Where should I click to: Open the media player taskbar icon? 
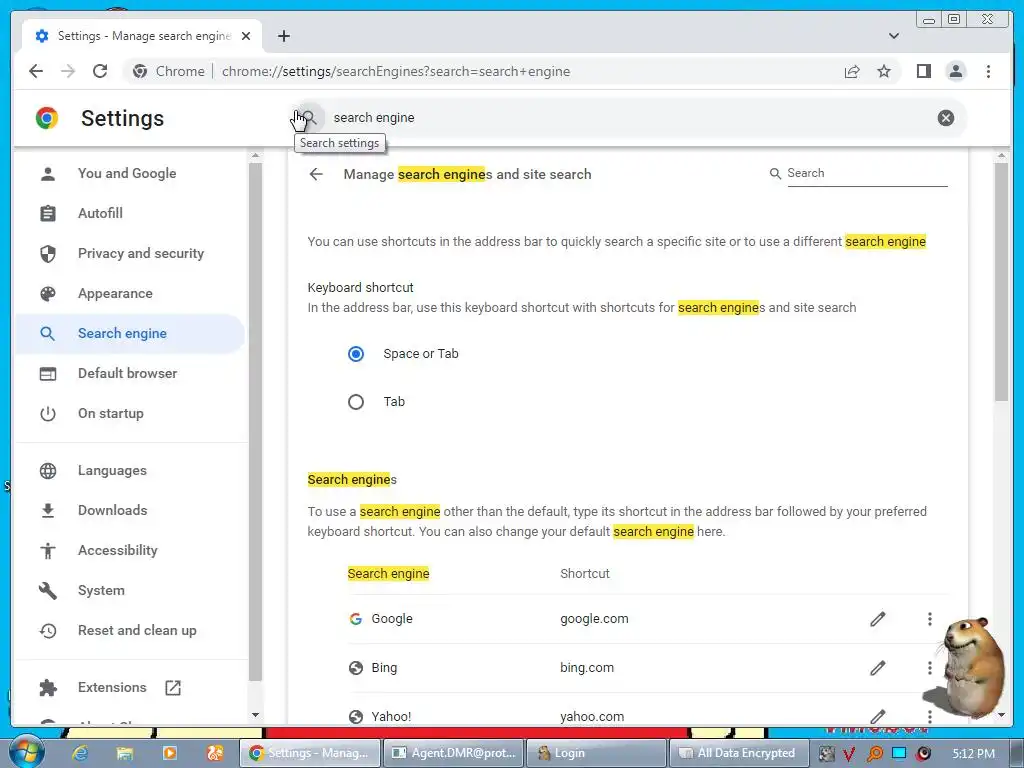tap(169, 753)
